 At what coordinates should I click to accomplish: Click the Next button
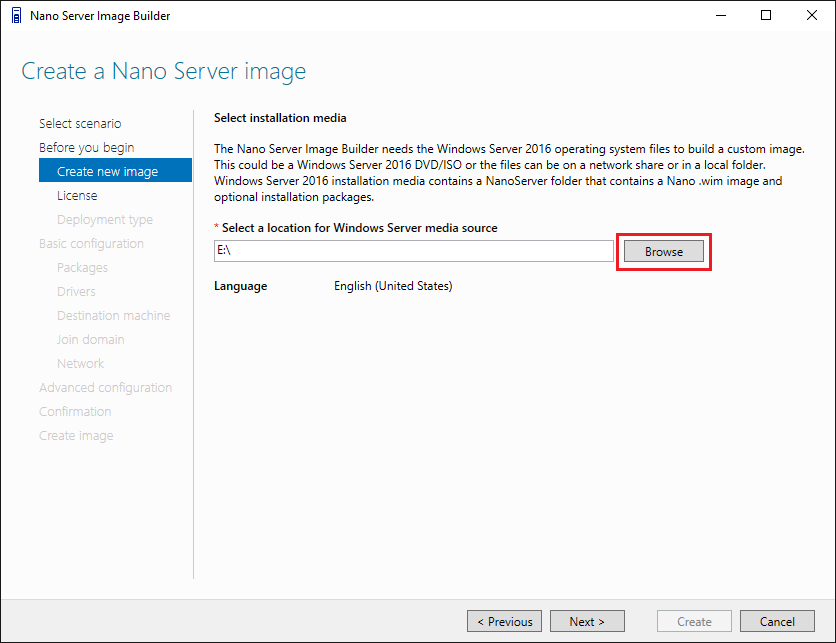588,621
